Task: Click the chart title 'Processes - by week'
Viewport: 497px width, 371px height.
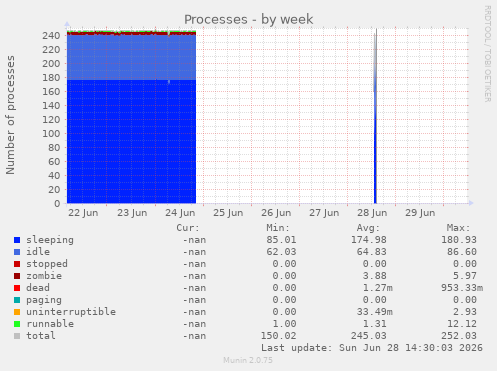Action: 249,20
